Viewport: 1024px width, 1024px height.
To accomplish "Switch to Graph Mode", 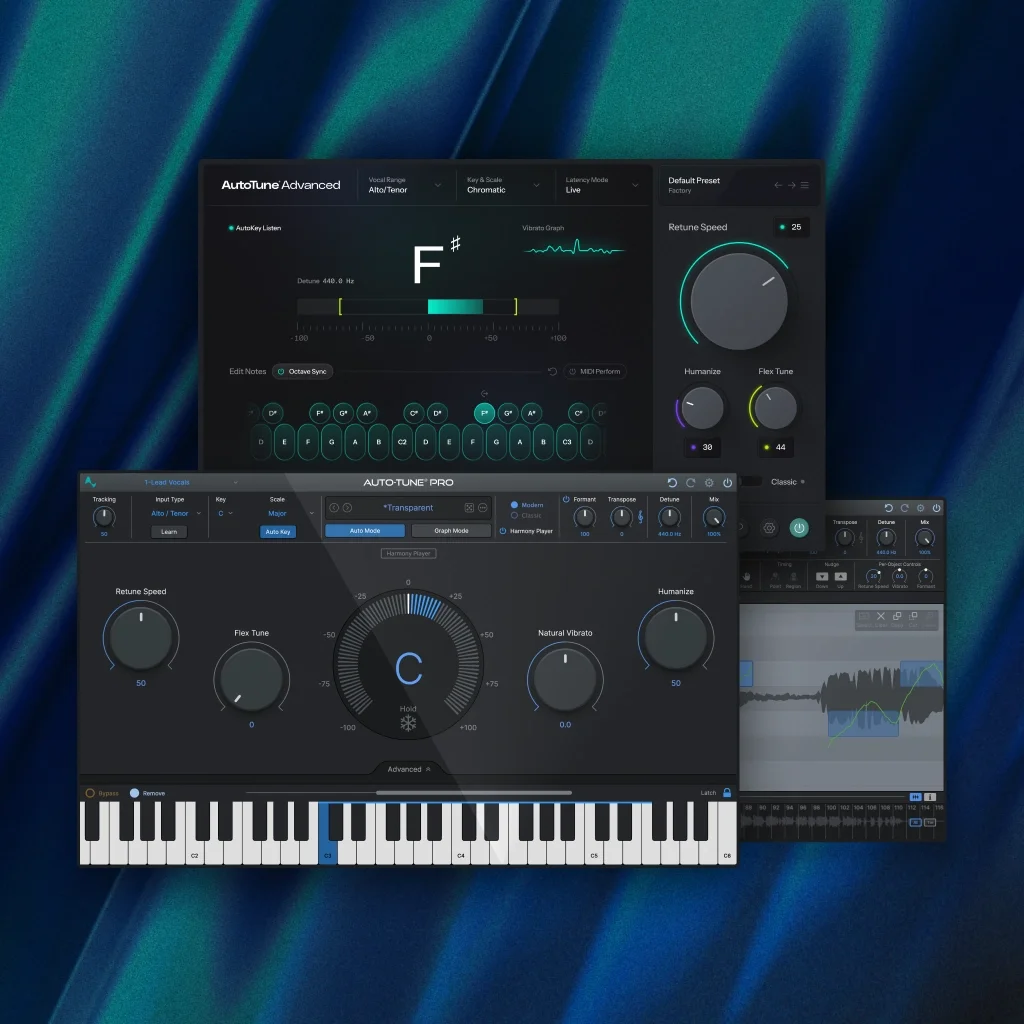I will pyautogui.click(x=451, y=530).
